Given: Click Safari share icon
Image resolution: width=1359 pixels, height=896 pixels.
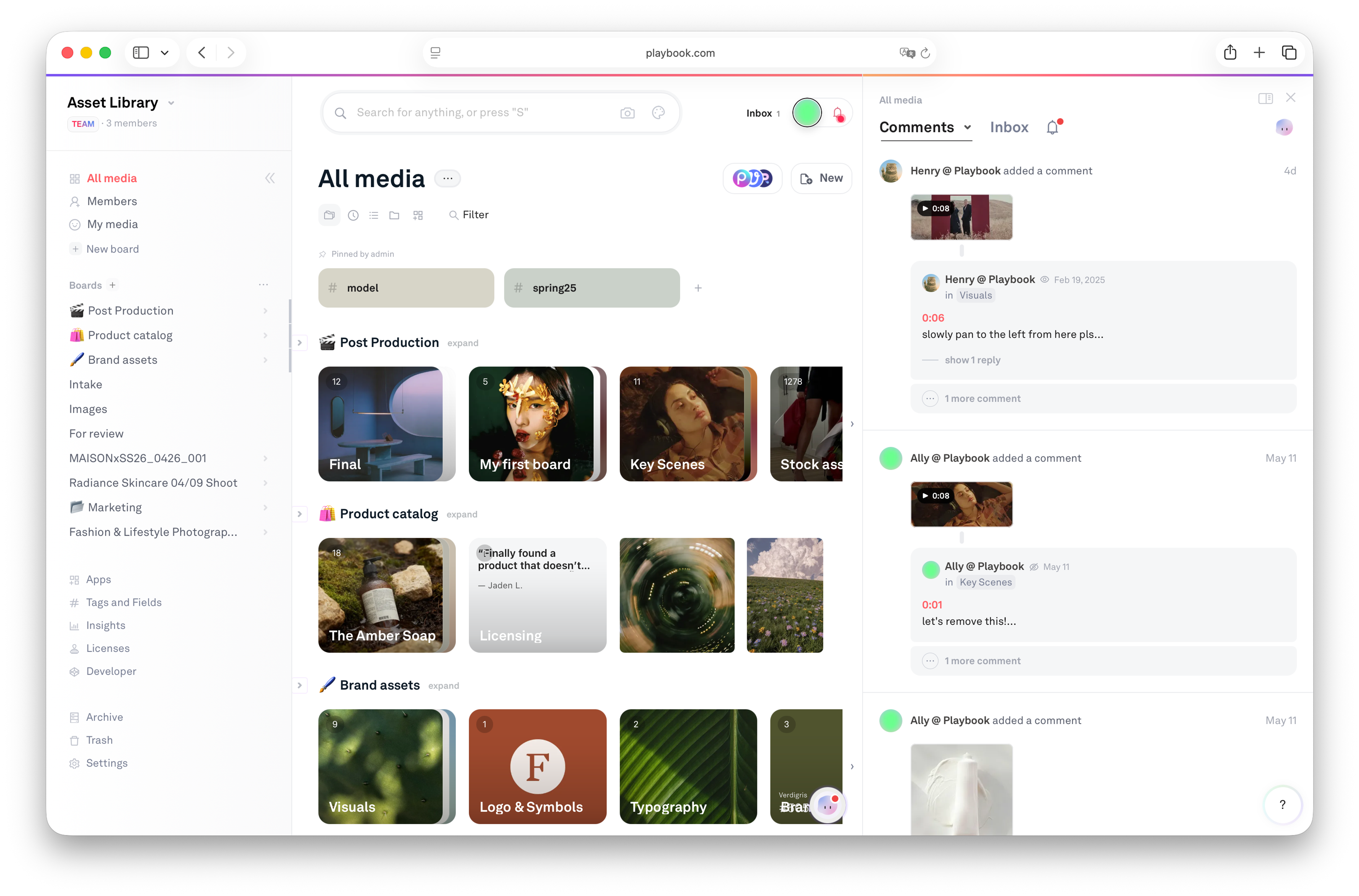Looking at the screenshot, I should [1230, 53].
